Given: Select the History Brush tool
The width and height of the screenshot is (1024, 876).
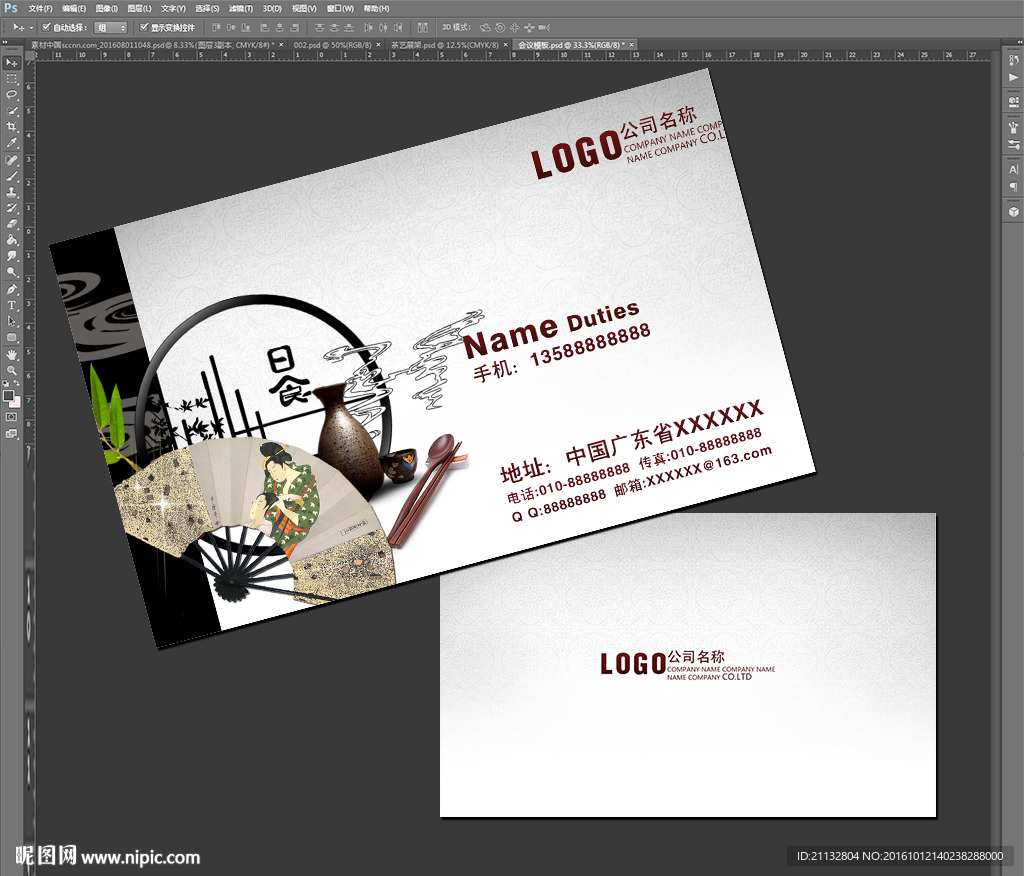Looking at the screenshot, I should (12, 208).
